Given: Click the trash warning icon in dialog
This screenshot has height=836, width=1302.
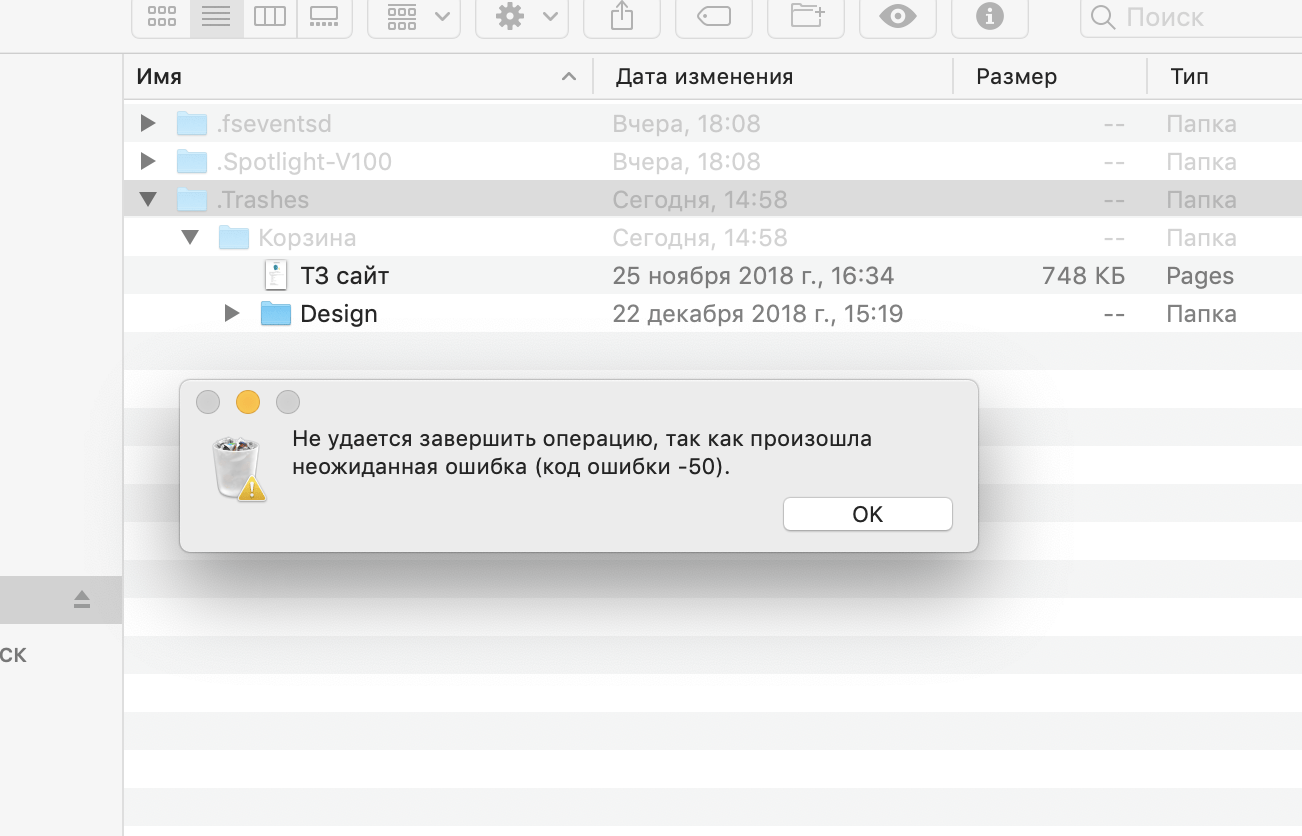Looking at the screenshot, I should [238, 468].
